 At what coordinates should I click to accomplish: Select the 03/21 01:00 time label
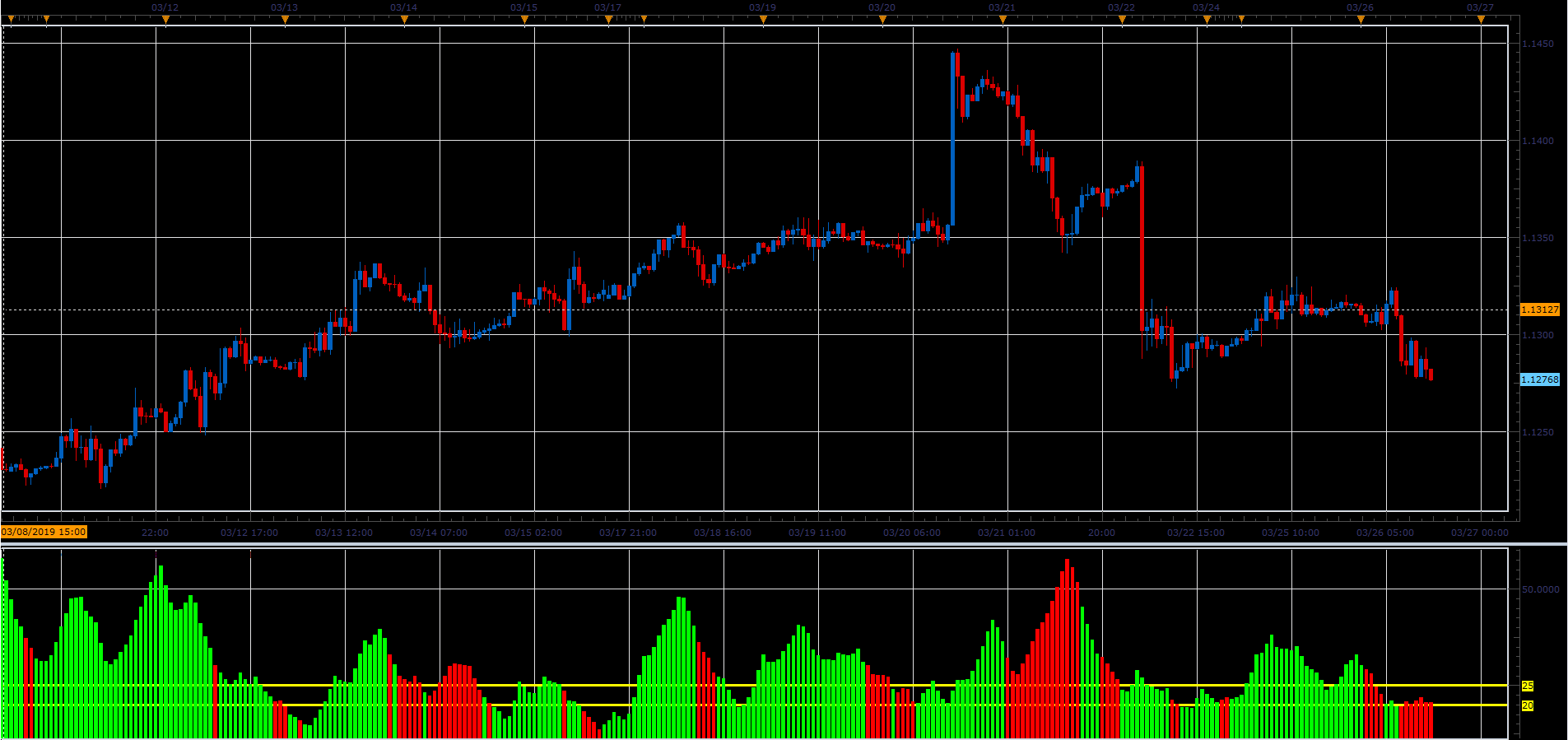(1007, 533)
